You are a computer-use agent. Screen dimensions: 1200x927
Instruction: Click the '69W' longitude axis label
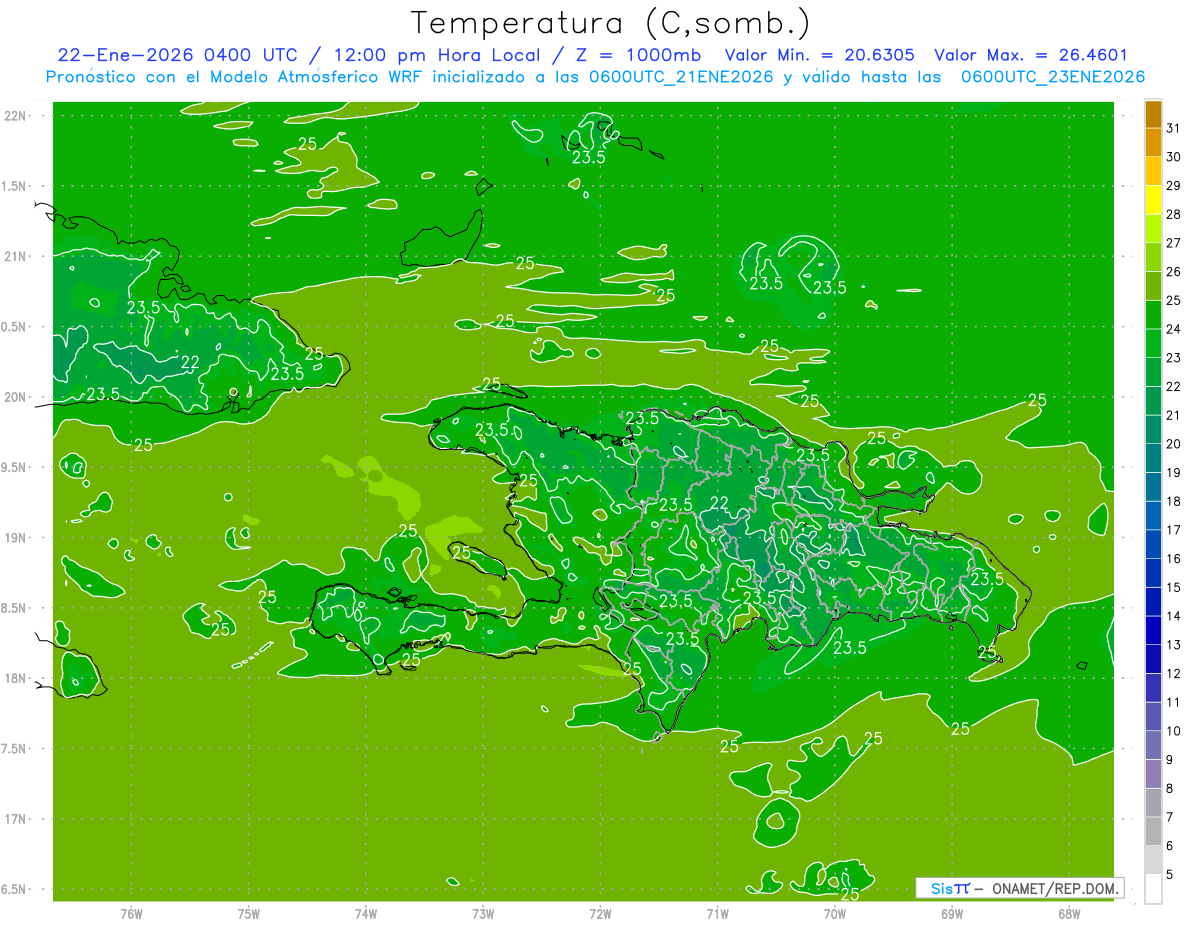click(x=952, y=914)
